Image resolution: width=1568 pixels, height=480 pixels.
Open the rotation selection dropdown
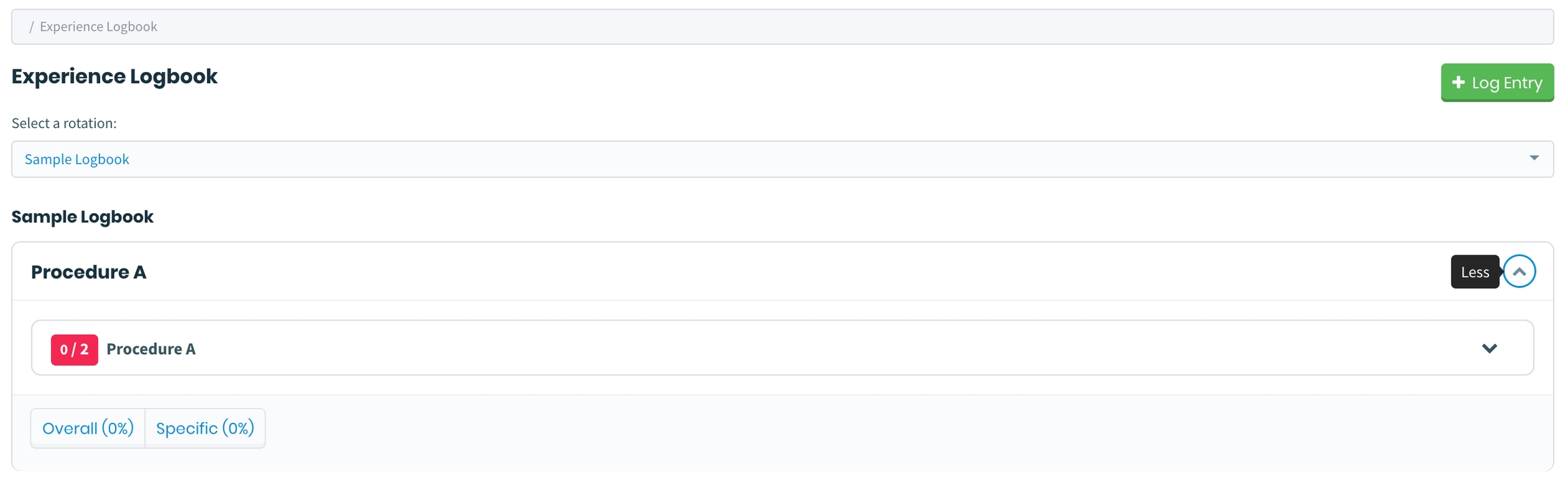click(782, 159)
